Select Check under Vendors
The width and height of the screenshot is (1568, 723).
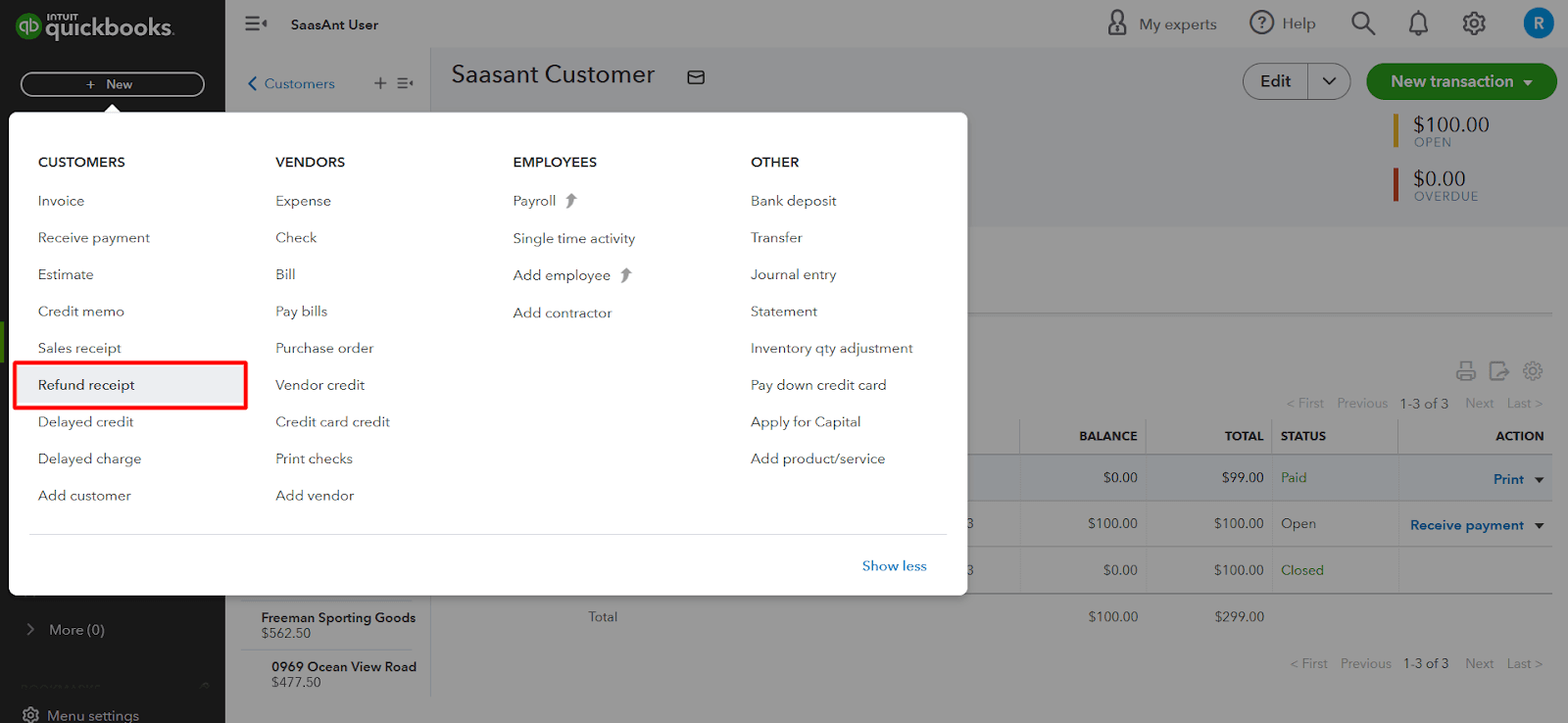(296, 238)
